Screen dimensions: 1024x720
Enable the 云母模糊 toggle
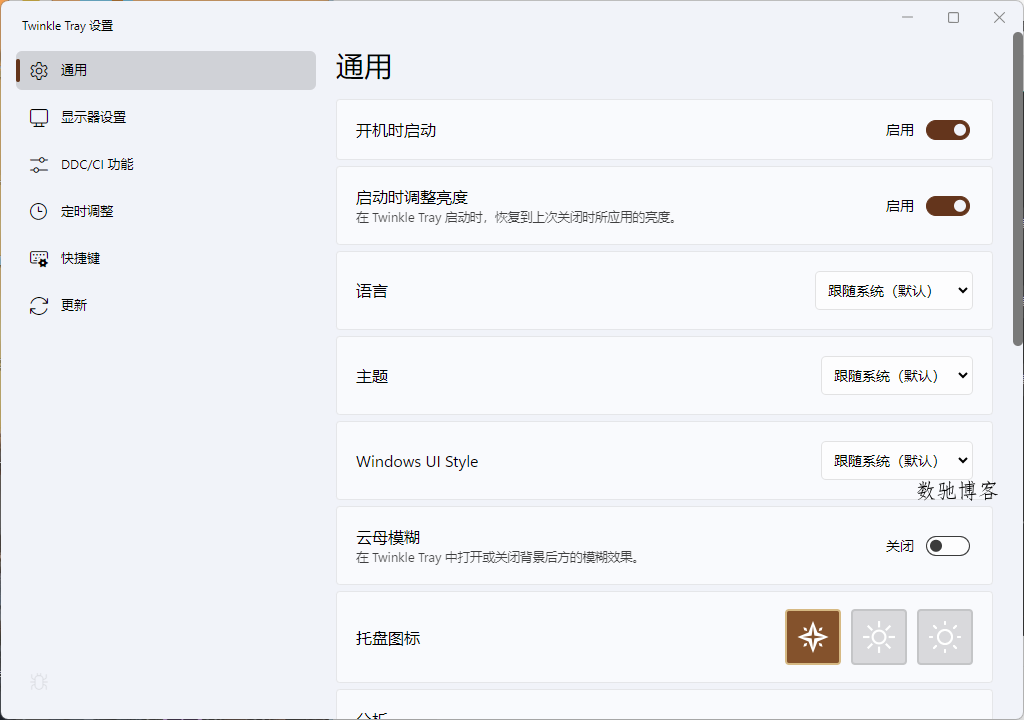pos(948,546)
